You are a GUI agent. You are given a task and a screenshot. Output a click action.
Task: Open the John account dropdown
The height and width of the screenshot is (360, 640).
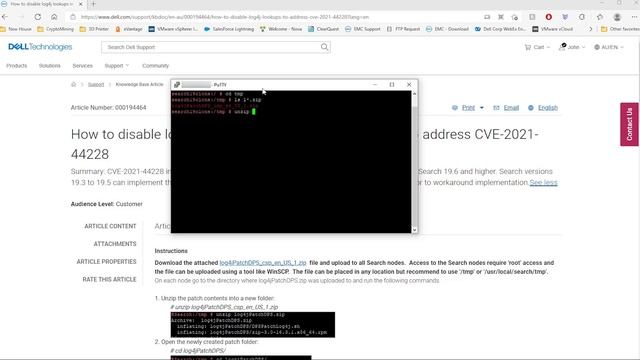(572, 47)
